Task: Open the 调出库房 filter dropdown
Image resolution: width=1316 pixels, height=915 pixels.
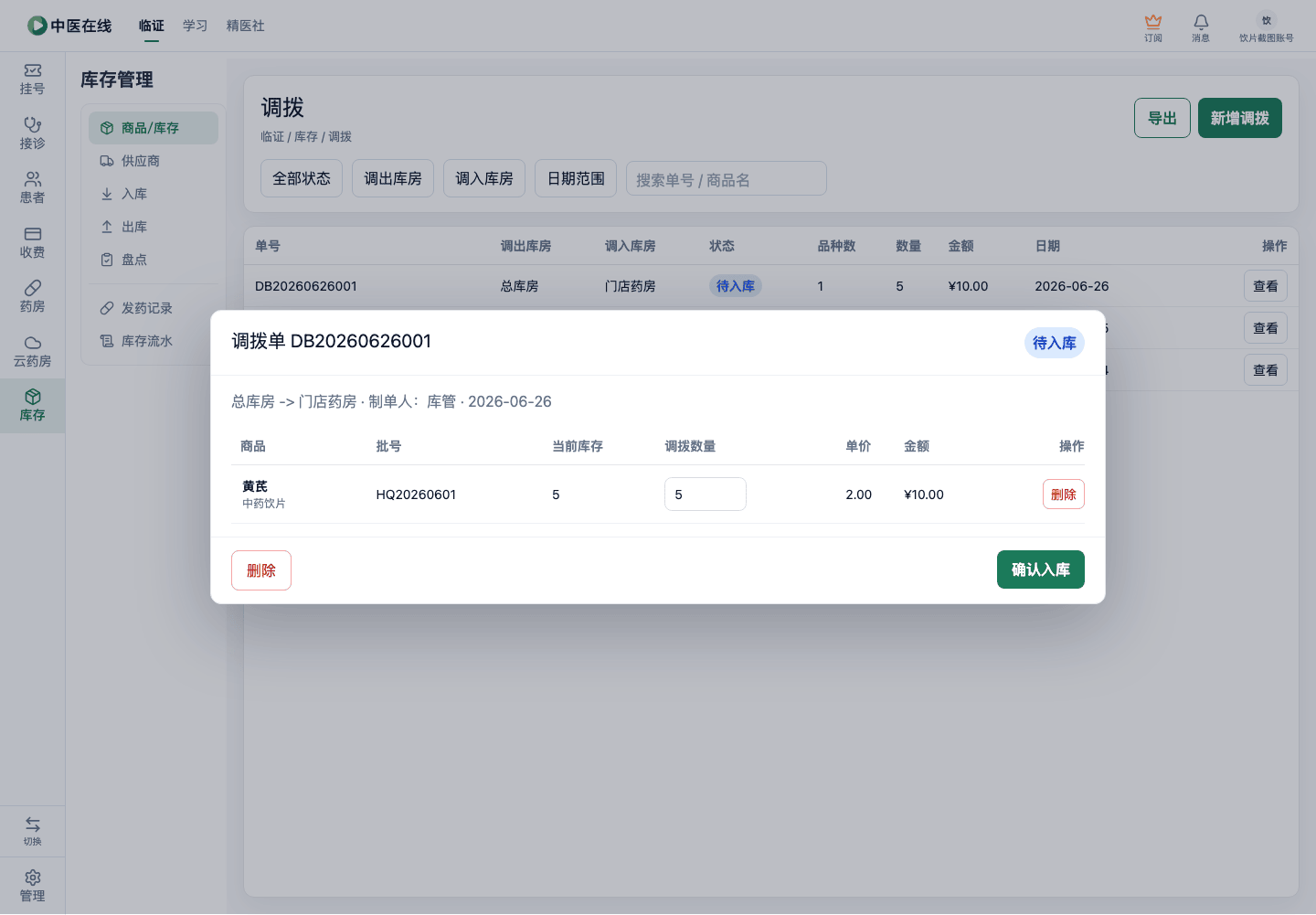Action: click(393, 178)
